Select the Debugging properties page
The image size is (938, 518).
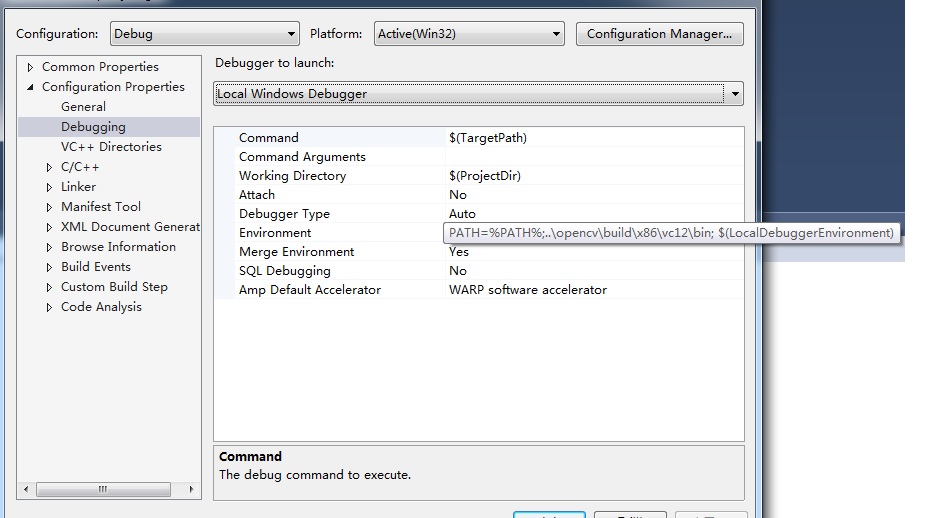coord(93,127)
